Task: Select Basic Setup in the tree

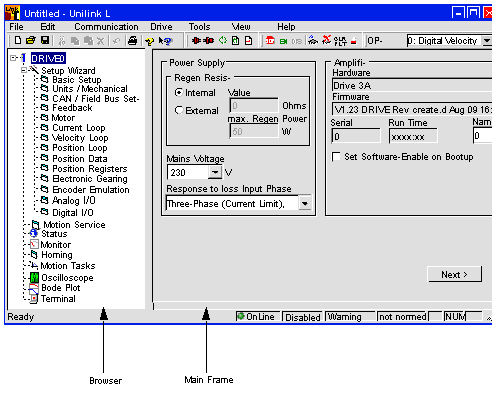Action: (x=77, y=80)
